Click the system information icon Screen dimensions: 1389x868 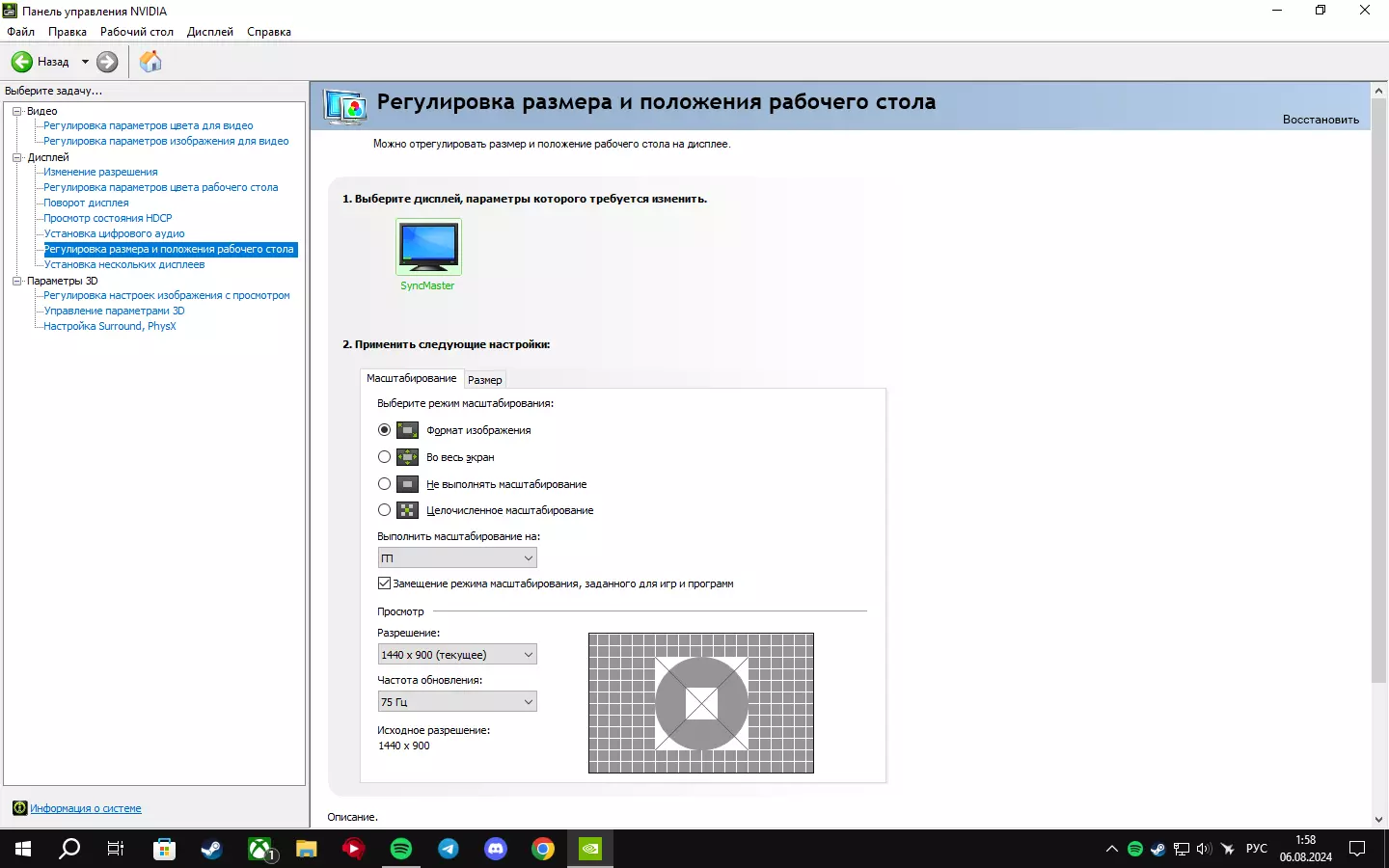[x=19, y=808]
